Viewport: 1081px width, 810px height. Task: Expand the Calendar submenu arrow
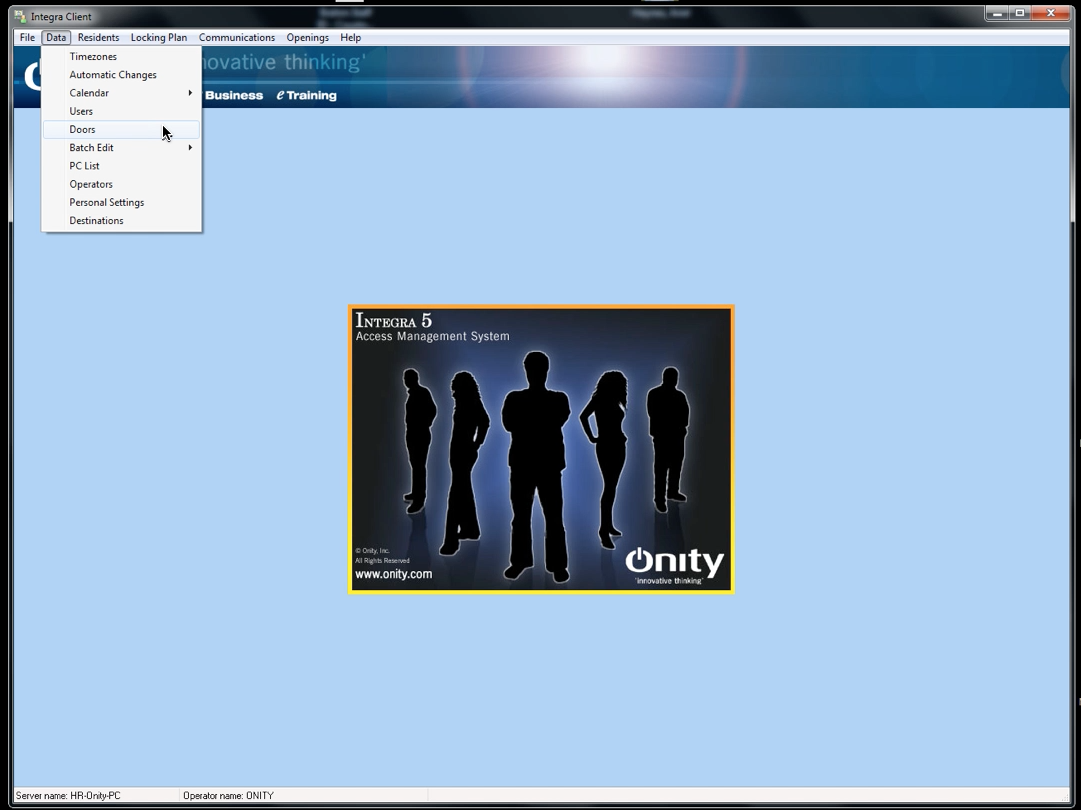coord(189,93)
